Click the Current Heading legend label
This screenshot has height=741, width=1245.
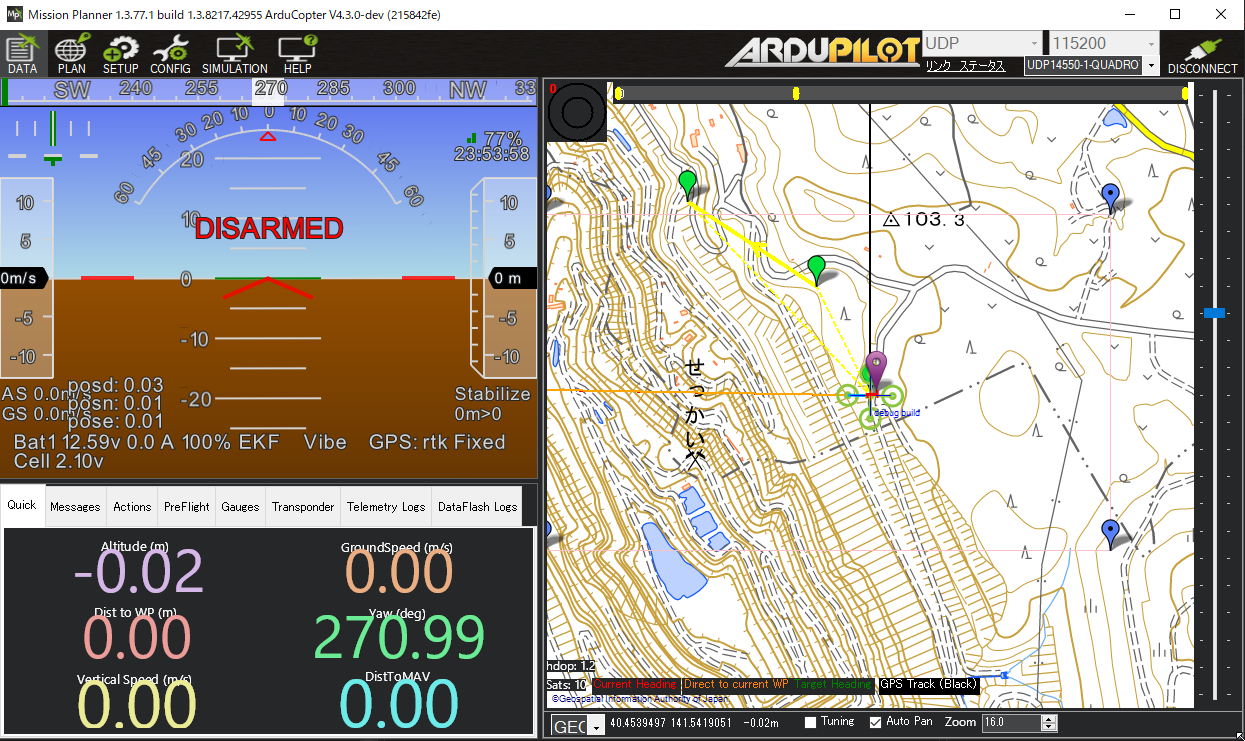pyautogui.click(x=634, y=685)
